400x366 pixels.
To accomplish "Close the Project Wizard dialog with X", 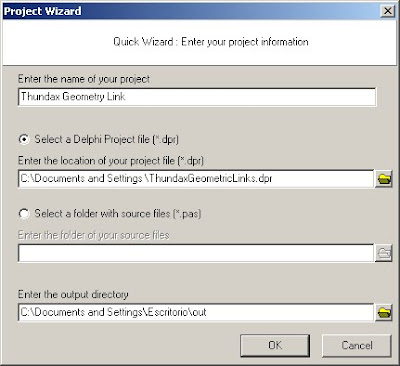I will point(388,11).
